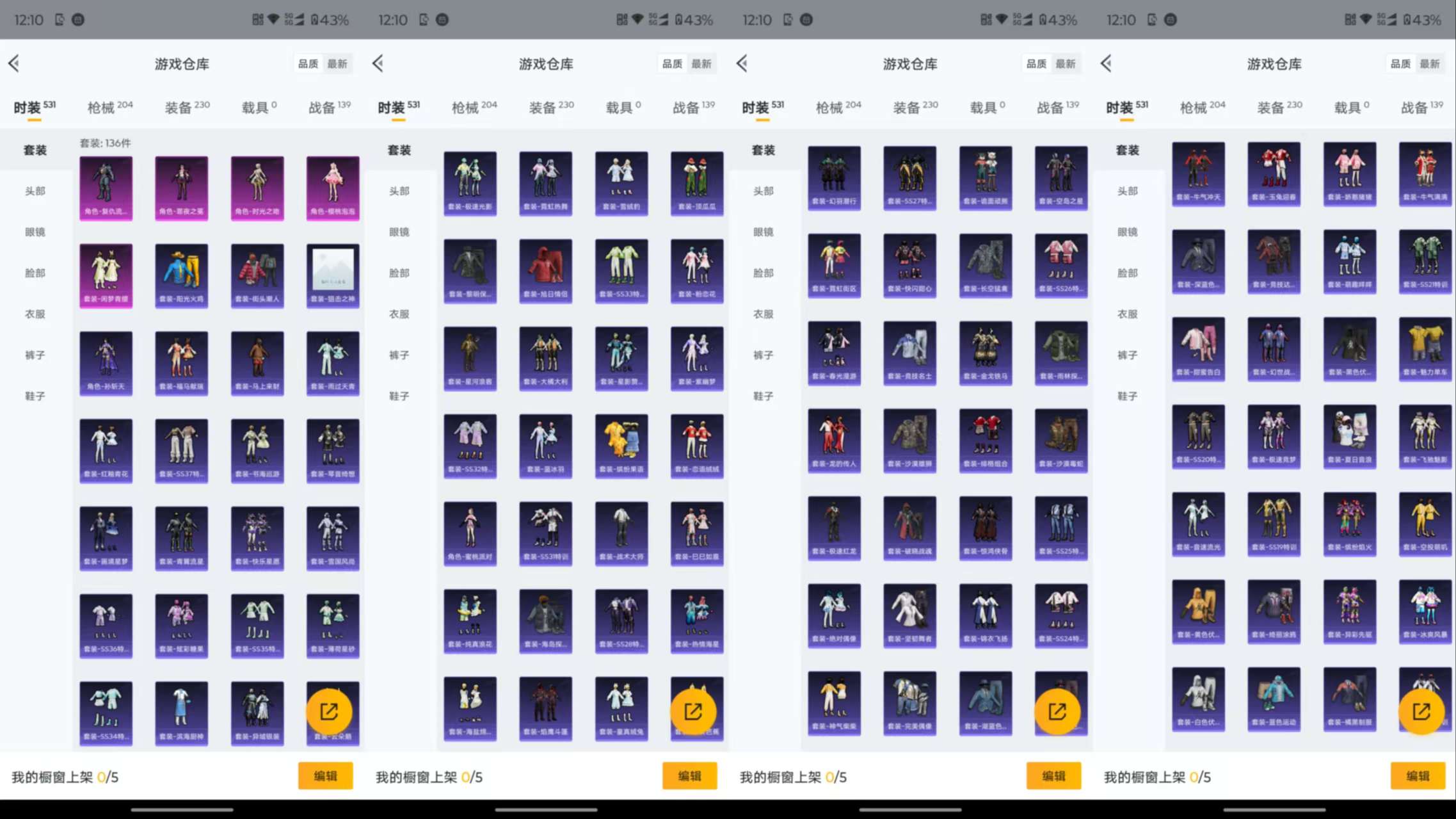Select the 套装-龙的传人 red couple outfit
Viewport: 1456px width, 819px height.
(x=834, y=440)
